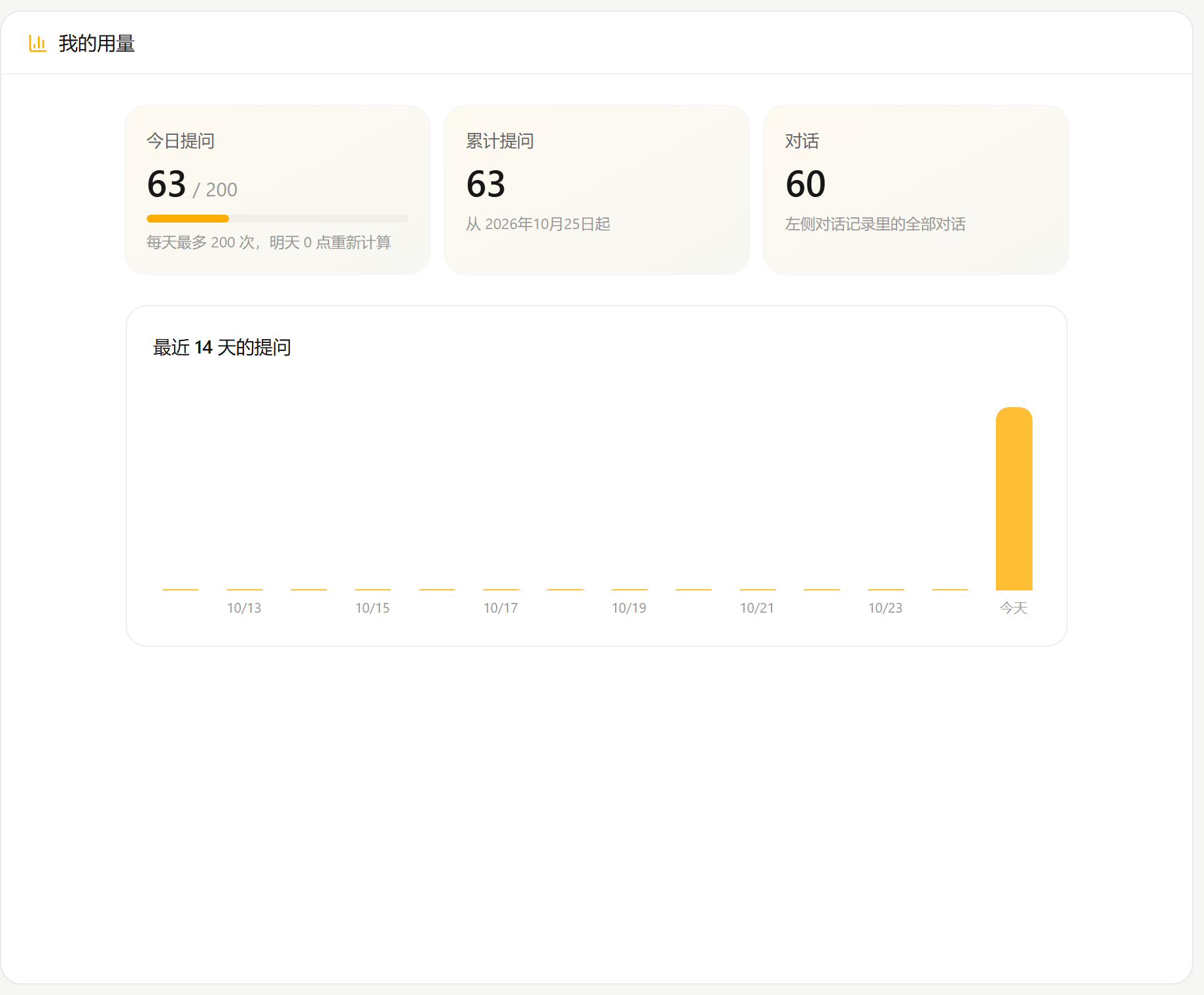Click the 63 / 200 daily count

(192, 184)
